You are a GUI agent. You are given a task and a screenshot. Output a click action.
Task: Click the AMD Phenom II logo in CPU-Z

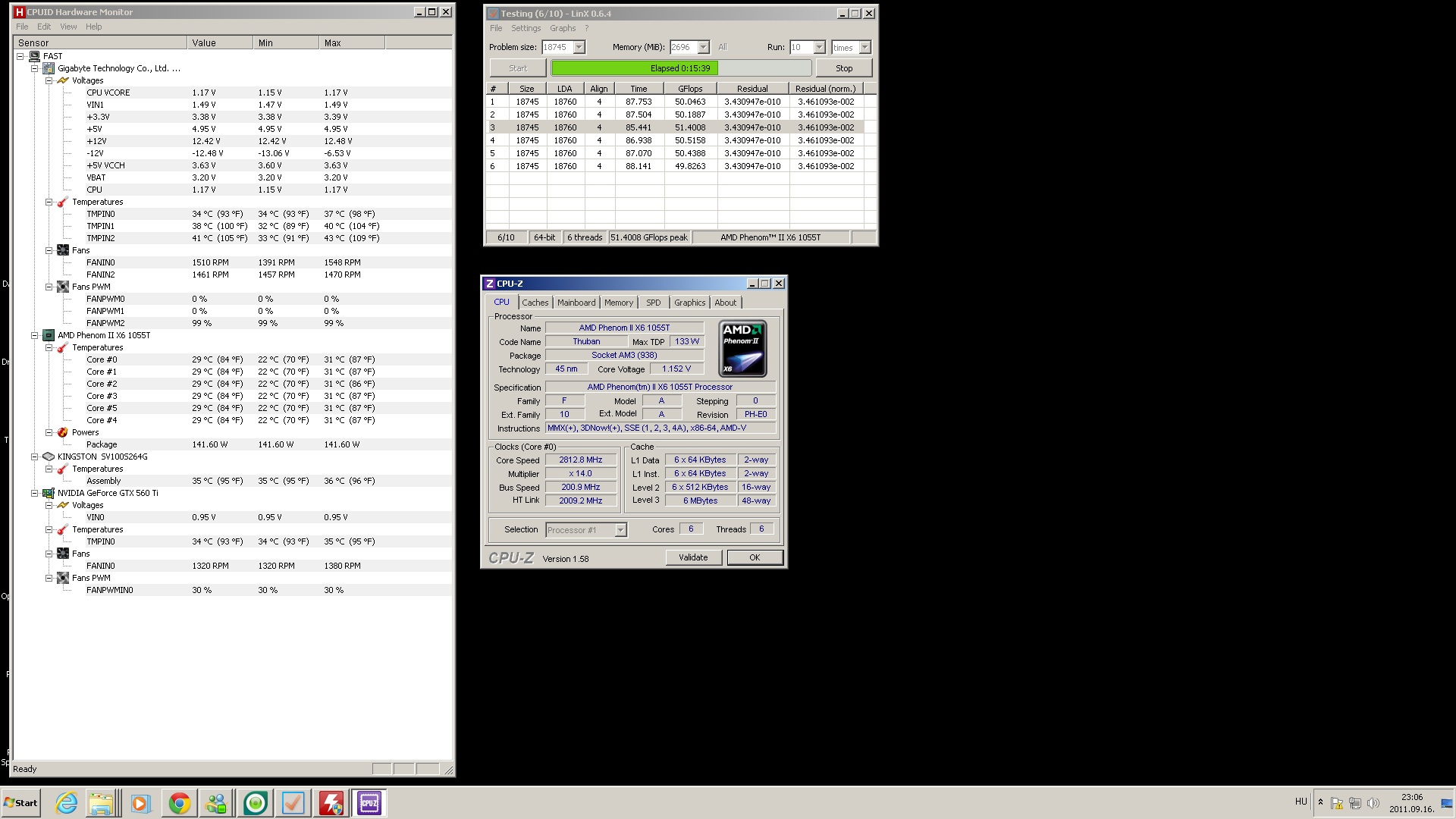[x=742, y=349]
